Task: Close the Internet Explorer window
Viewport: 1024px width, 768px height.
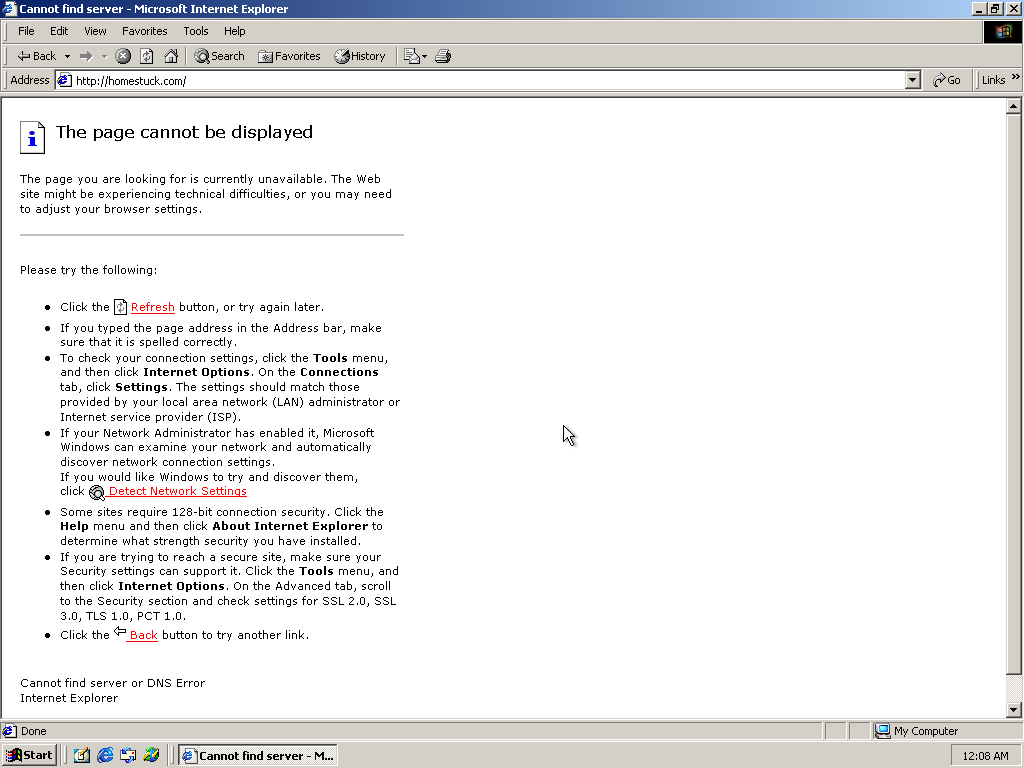Action: click(x=1013, y=8)
